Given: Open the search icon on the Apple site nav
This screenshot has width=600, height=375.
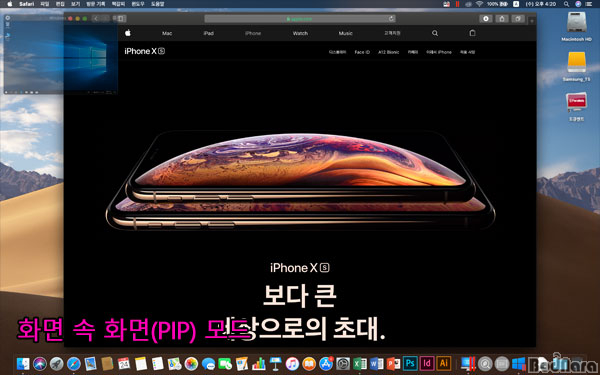Looking at the screenshot, I should pyautogui.click(x=435, y=33).
